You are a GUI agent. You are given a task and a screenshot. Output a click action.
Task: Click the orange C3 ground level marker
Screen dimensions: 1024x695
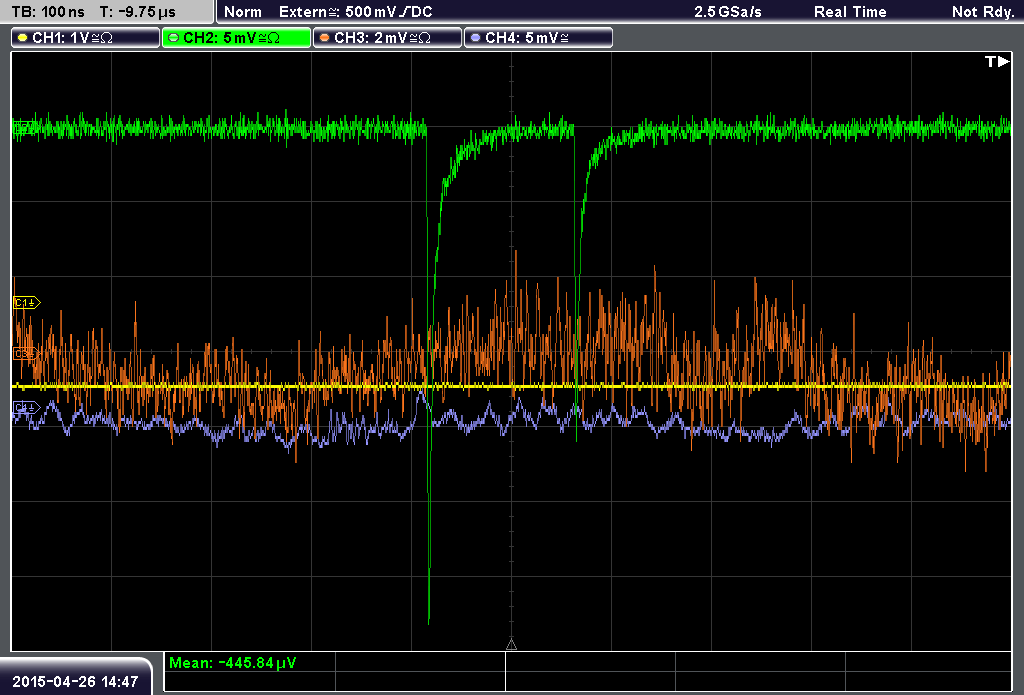coord(25,354)
